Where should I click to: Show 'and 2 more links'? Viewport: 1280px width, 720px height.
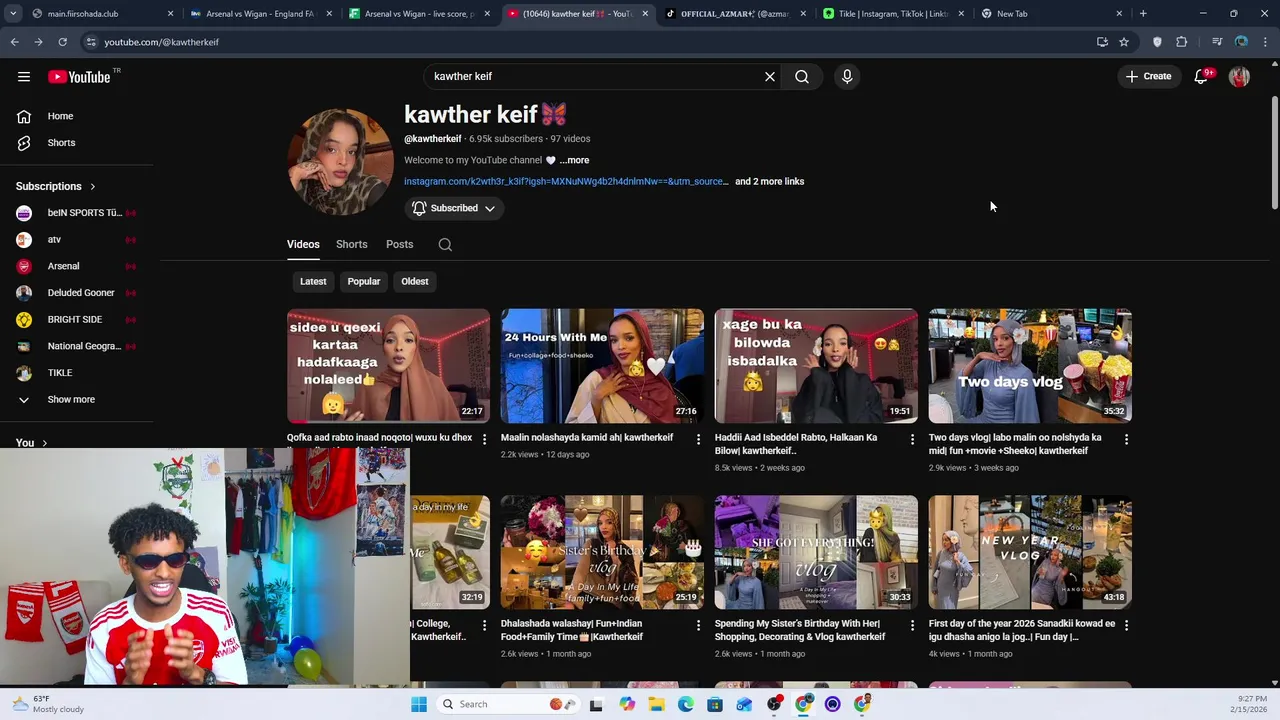click(769, 182)
